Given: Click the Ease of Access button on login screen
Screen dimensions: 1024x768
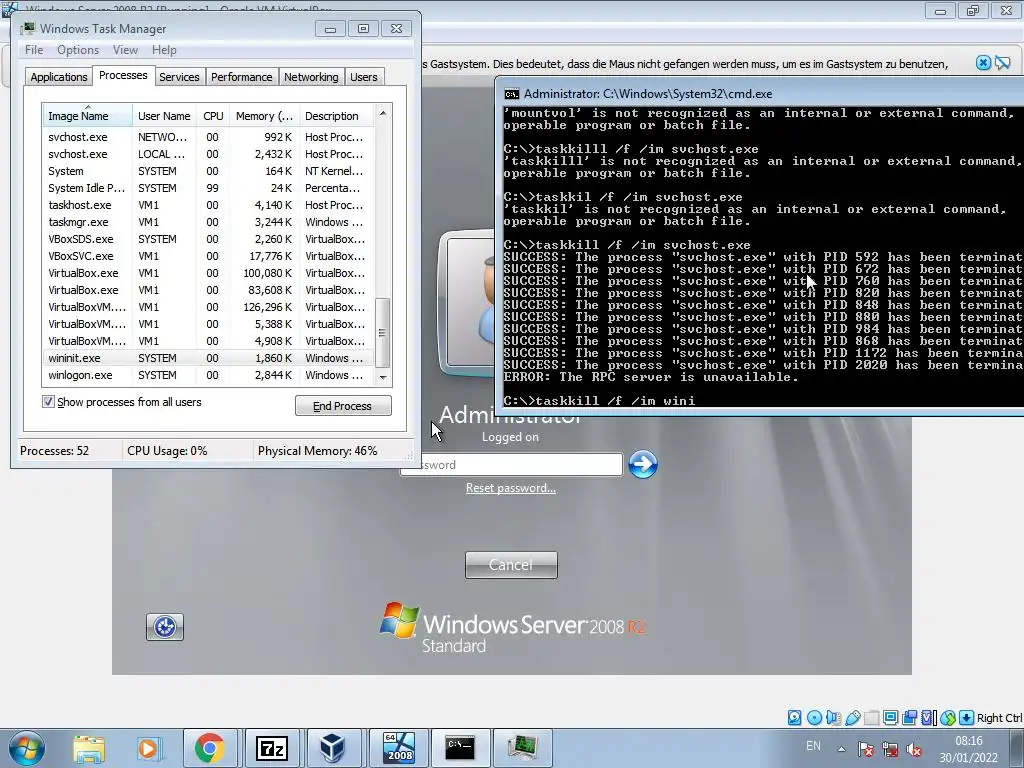Looking at the screenshot, I should click(165, 627).
